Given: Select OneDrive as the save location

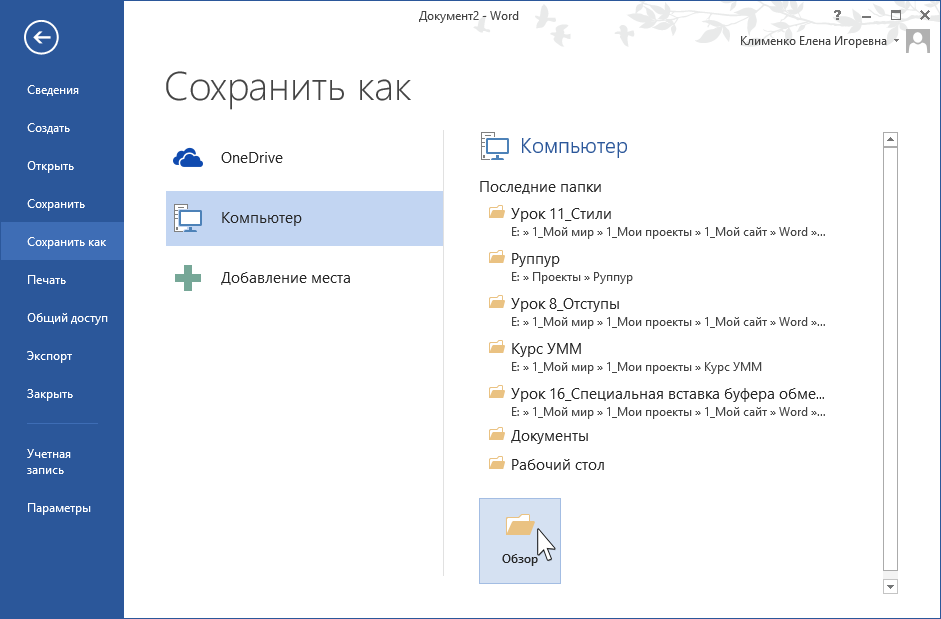Looking at the screenshot, I should click(304, 158).
